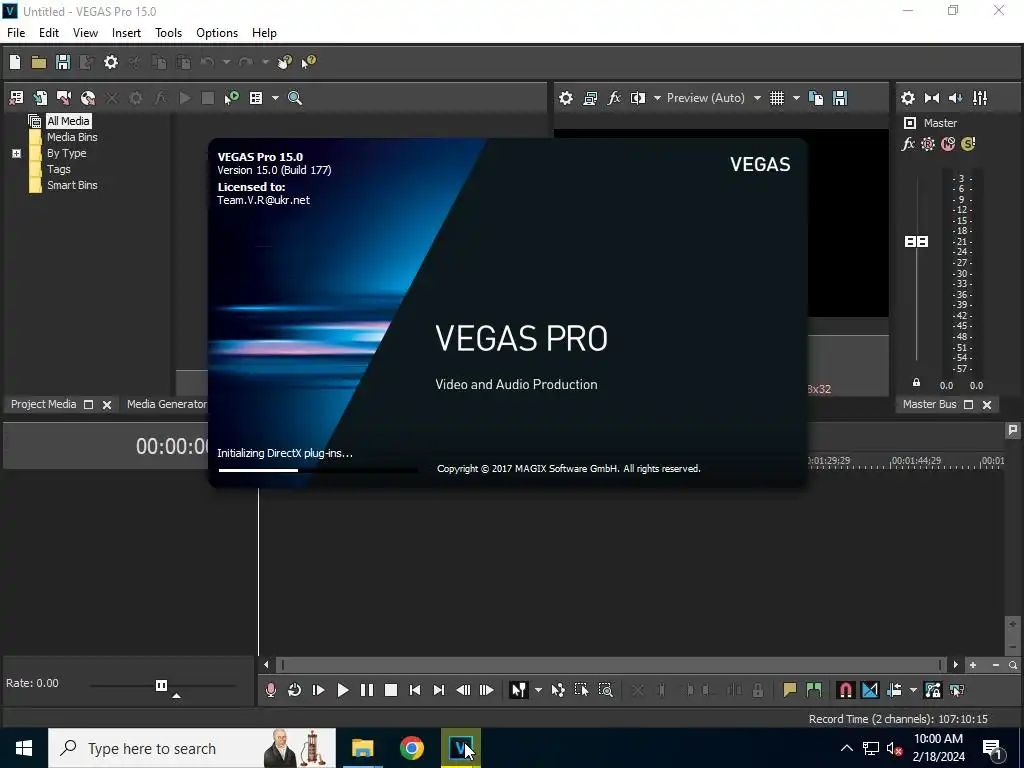Open the View menu
Screen dimensions: 1024x768
click(x=86, y=33)
